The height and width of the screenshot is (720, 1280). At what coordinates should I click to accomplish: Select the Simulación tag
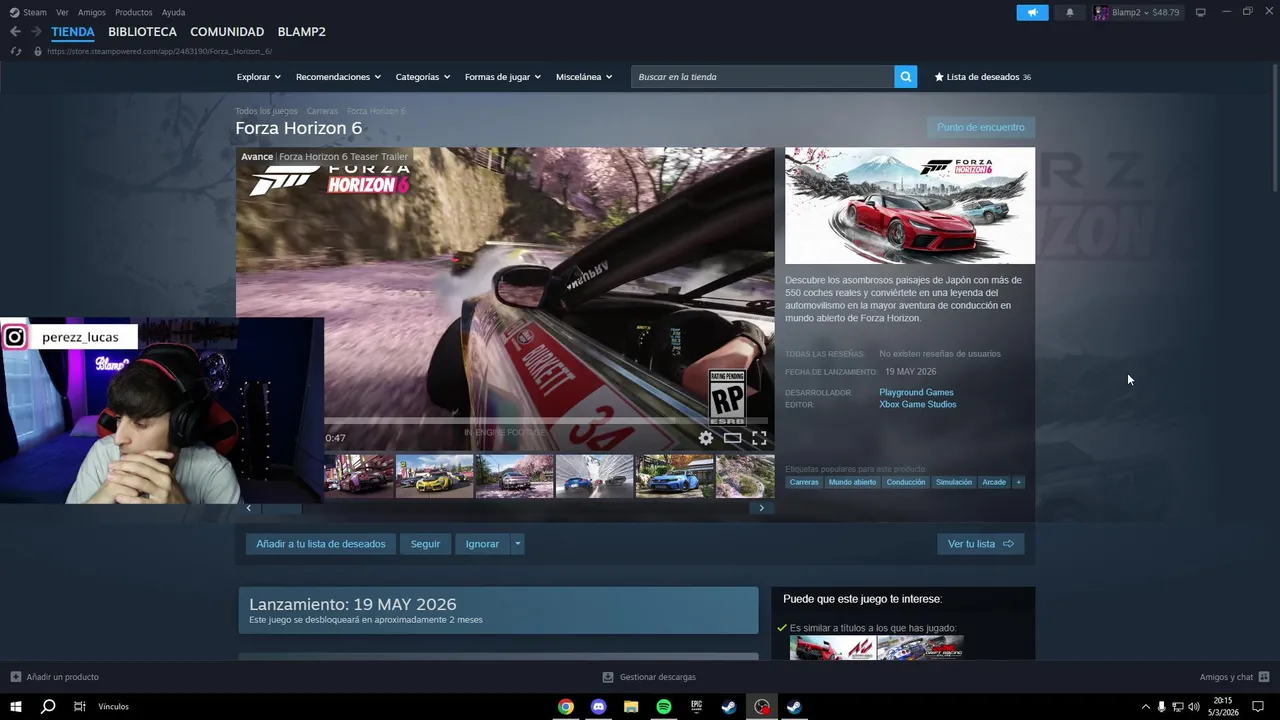[954, 482]
